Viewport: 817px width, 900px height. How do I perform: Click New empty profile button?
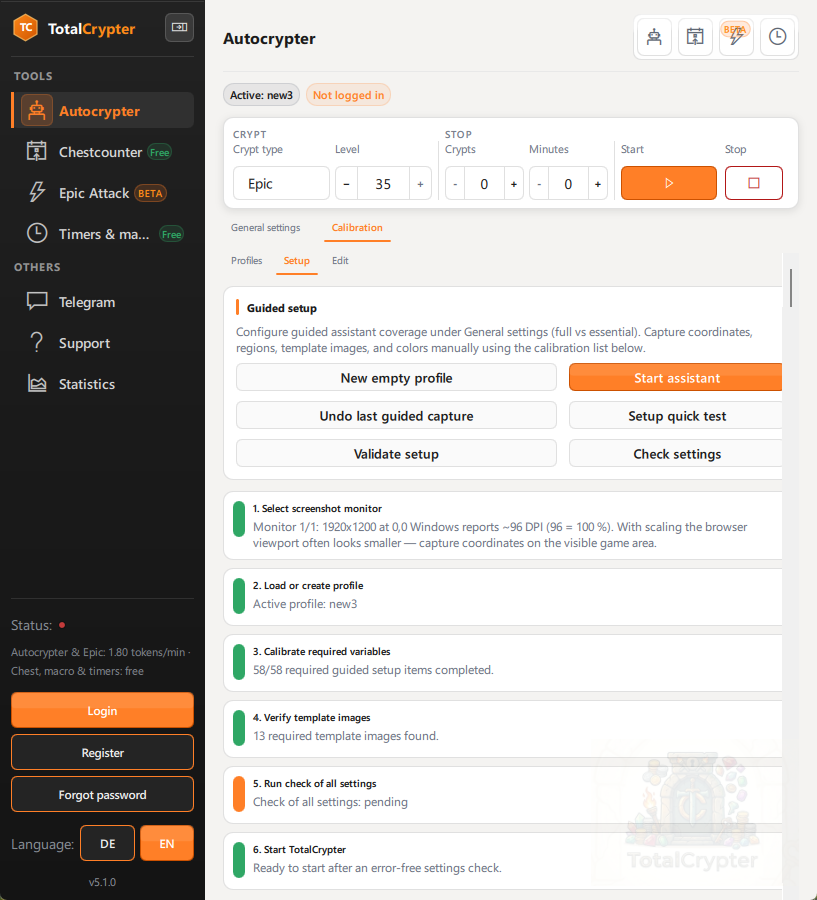click(396, 378)
